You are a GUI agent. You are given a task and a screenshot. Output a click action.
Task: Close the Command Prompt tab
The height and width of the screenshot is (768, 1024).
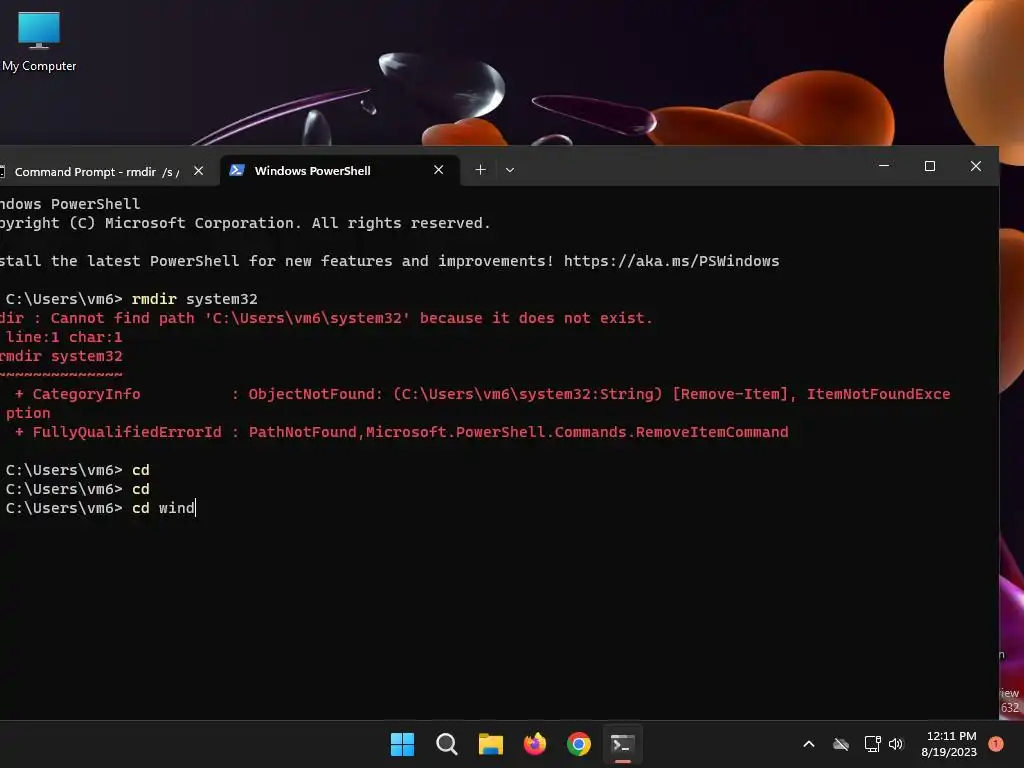point(199,171)
